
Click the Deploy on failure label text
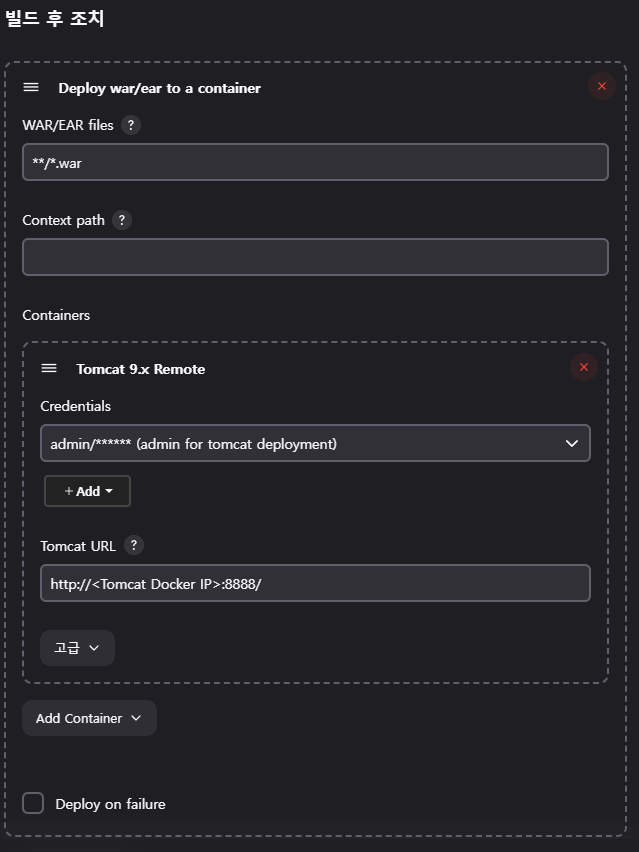coord(110,804)
